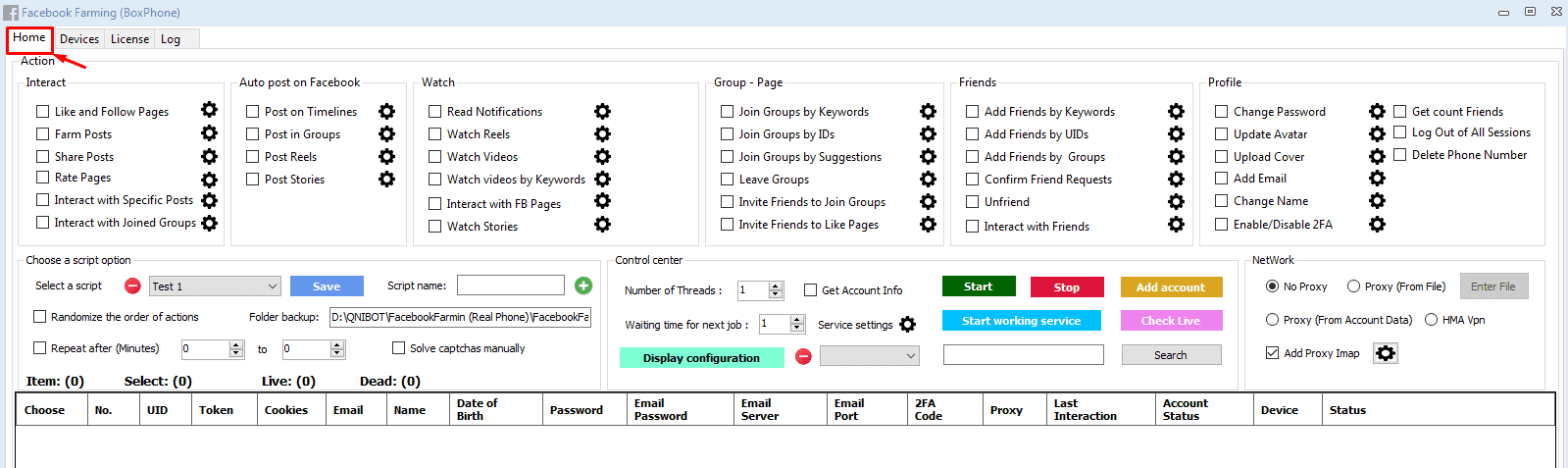Decrease Repeat after minutes first value
Image resolution: width=1568 pixels, height=468 pixels.
pos(236,353)
